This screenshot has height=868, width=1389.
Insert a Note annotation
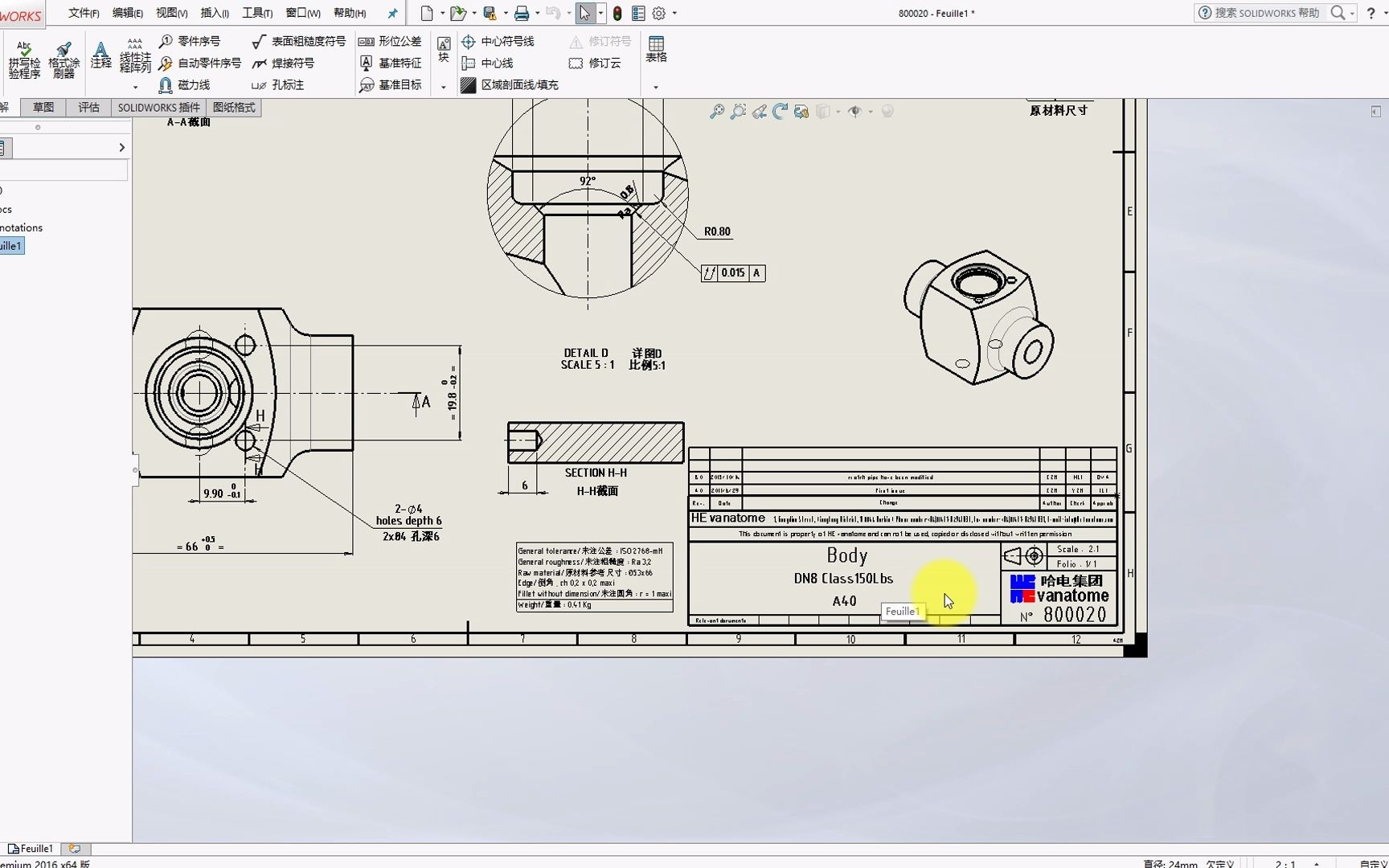[x=100, y=55]
